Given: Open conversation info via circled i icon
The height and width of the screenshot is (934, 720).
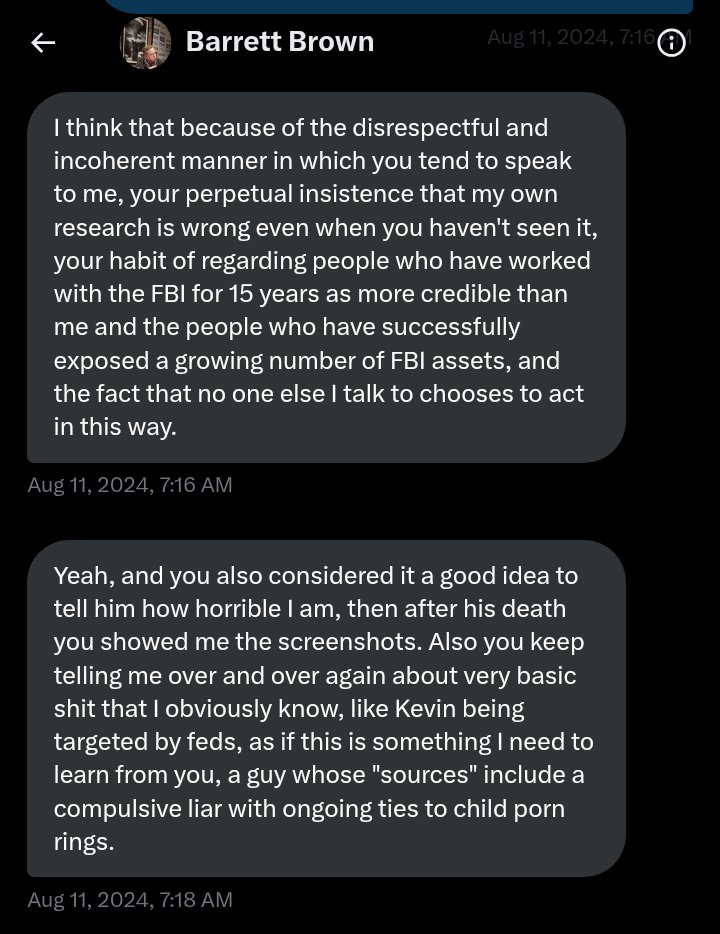Looking at the screenshot, I should pos(673,43).
